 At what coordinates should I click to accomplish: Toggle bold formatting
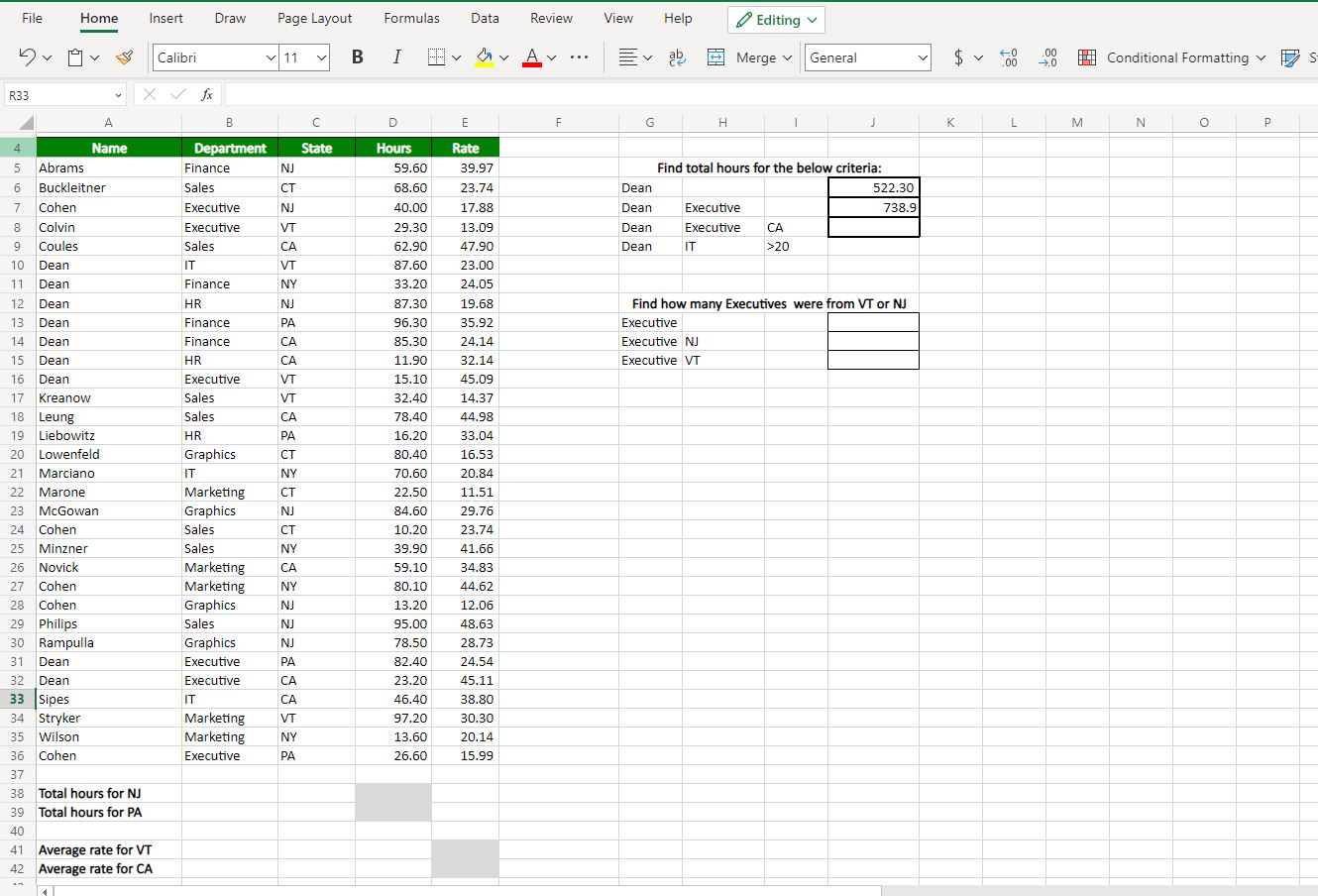click(x=358, y=57)
